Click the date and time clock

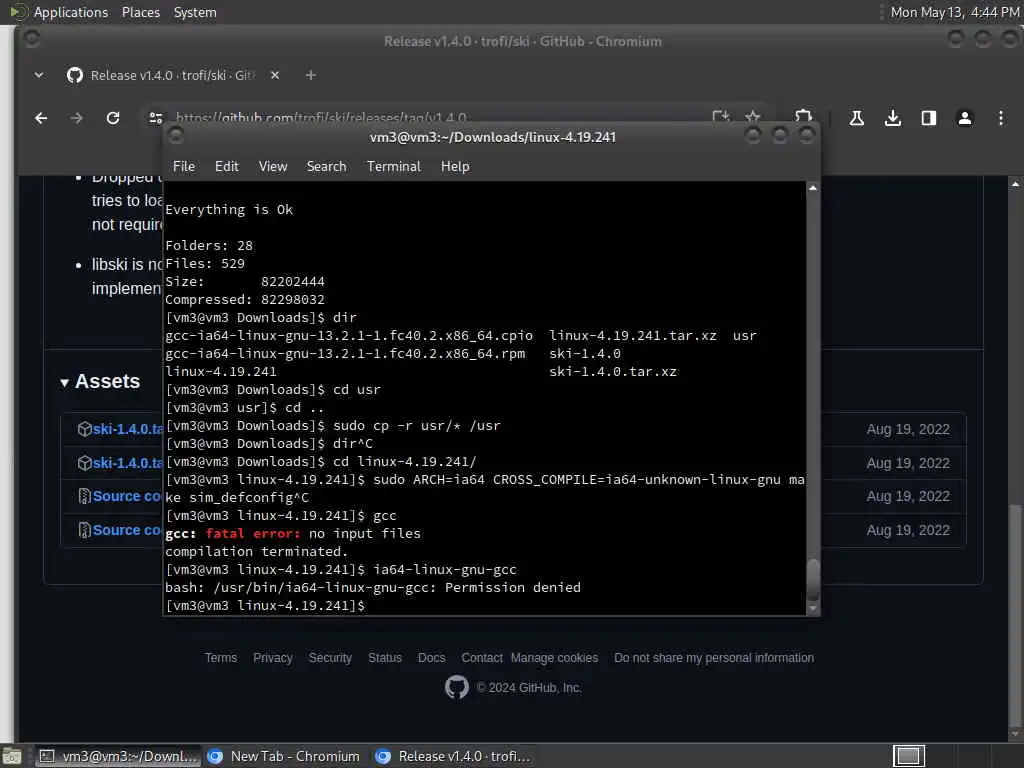pyautogui.click(x=955, y=12)
